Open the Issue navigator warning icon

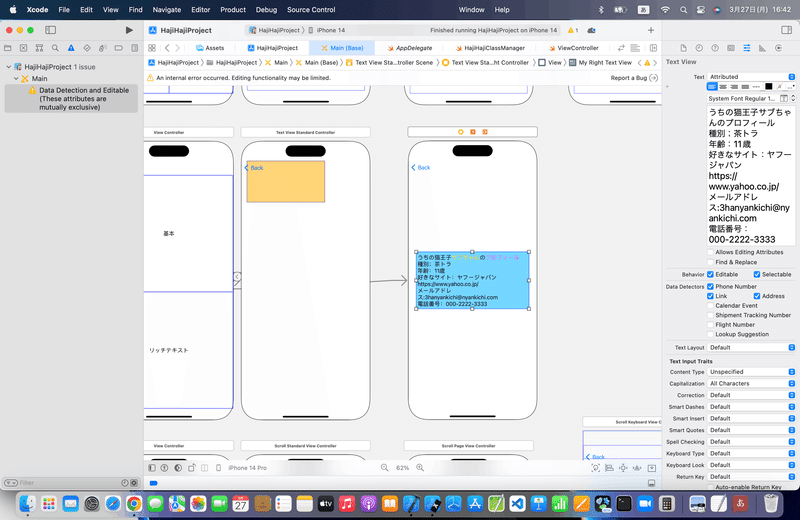pos(71,48)
